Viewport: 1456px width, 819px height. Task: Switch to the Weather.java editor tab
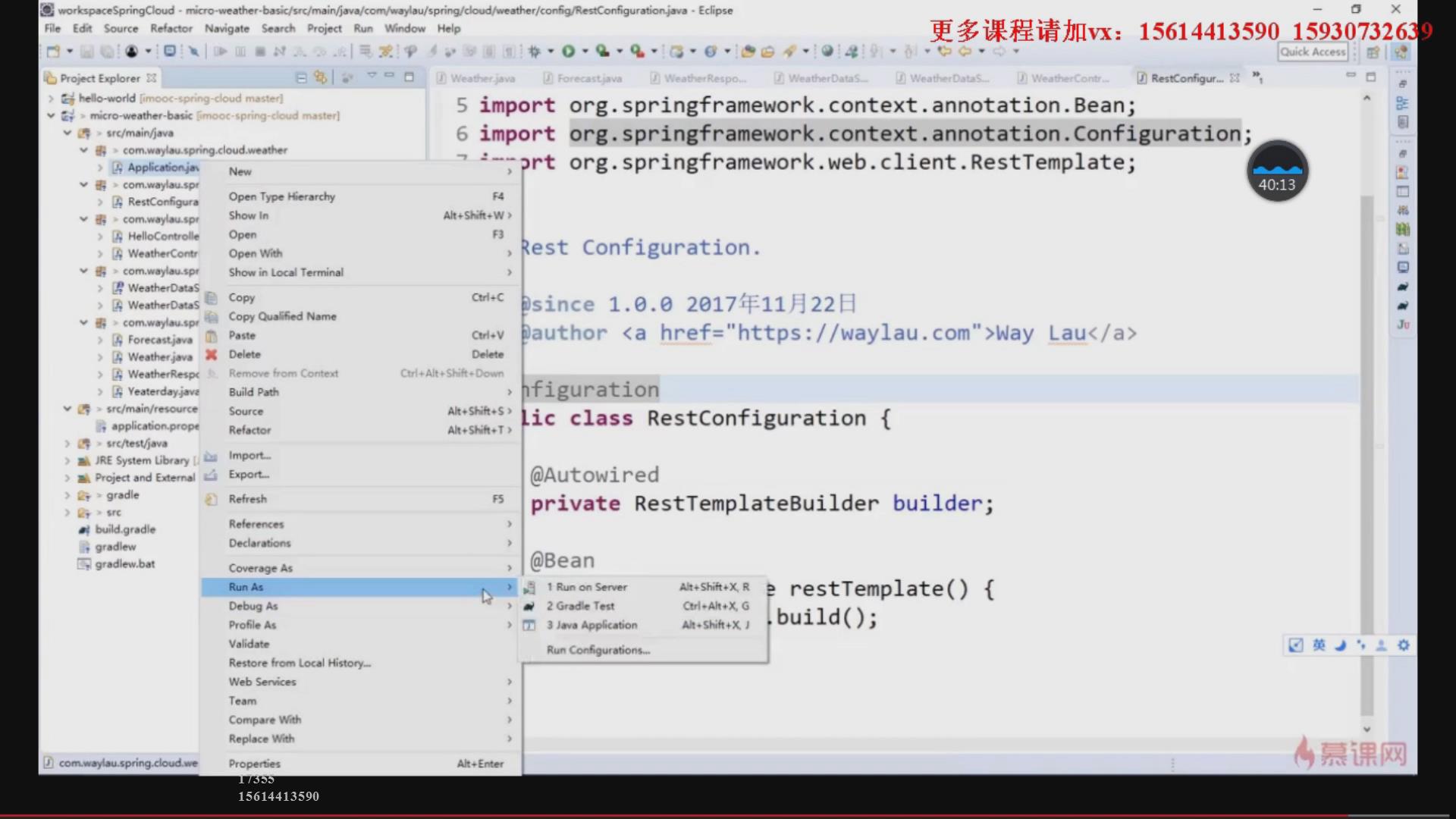[x=482, y=78]
